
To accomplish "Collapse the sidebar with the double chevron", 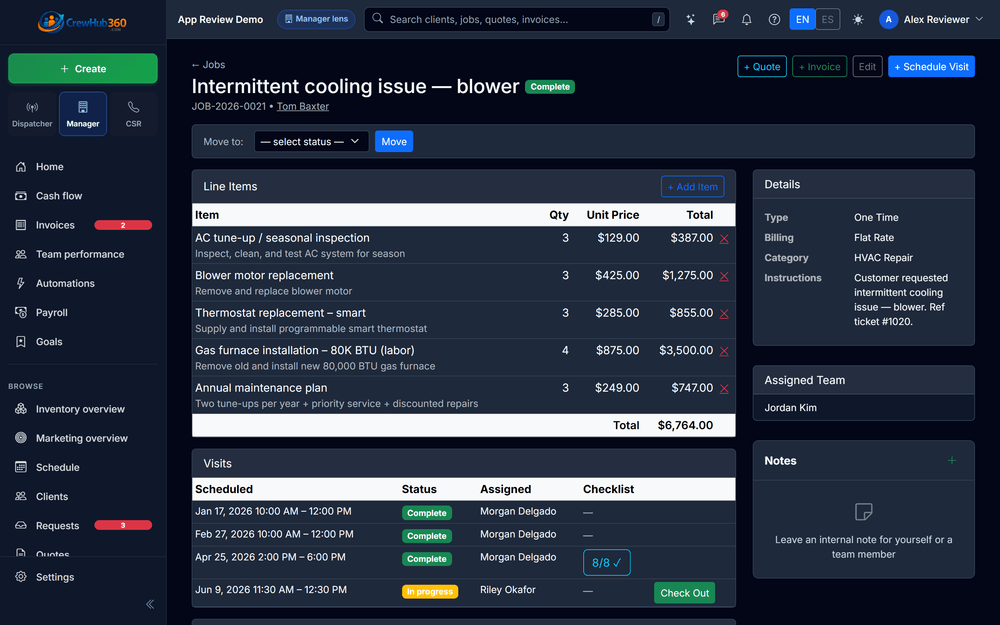I will tap(150, 604).
